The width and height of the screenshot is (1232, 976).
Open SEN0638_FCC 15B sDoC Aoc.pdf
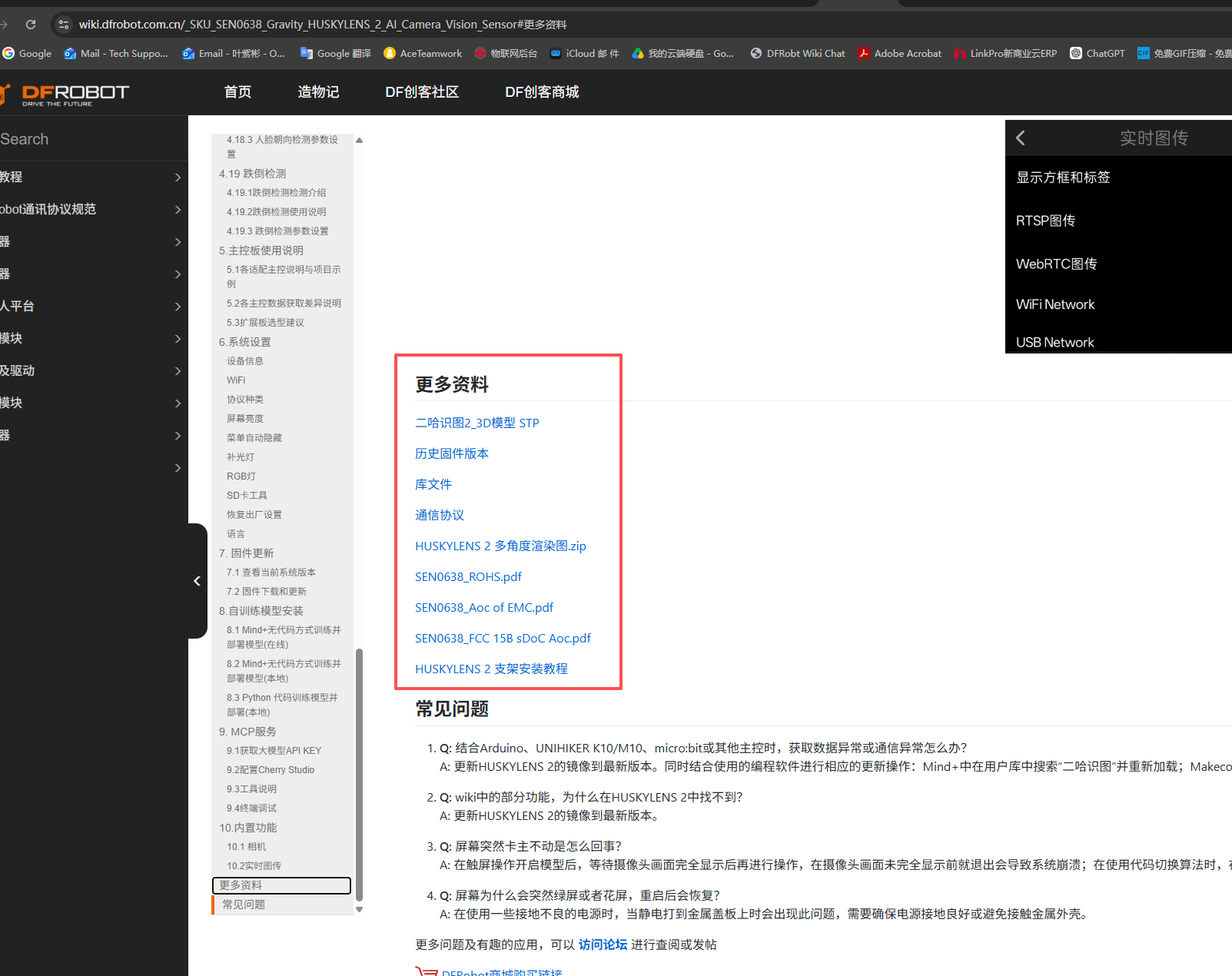coord(503,638)
